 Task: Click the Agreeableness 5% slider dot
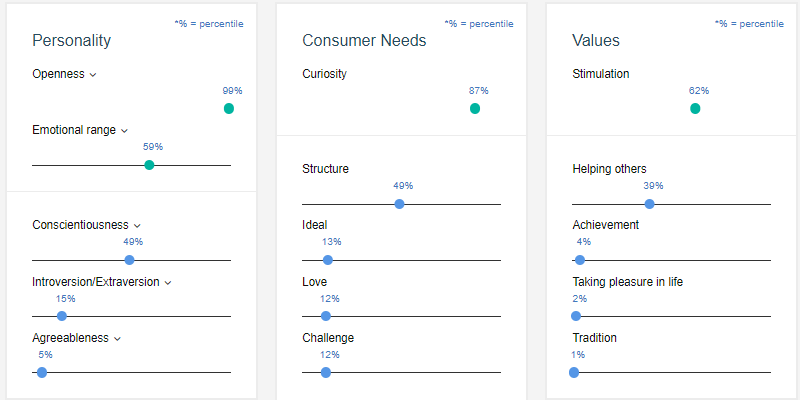42,372
